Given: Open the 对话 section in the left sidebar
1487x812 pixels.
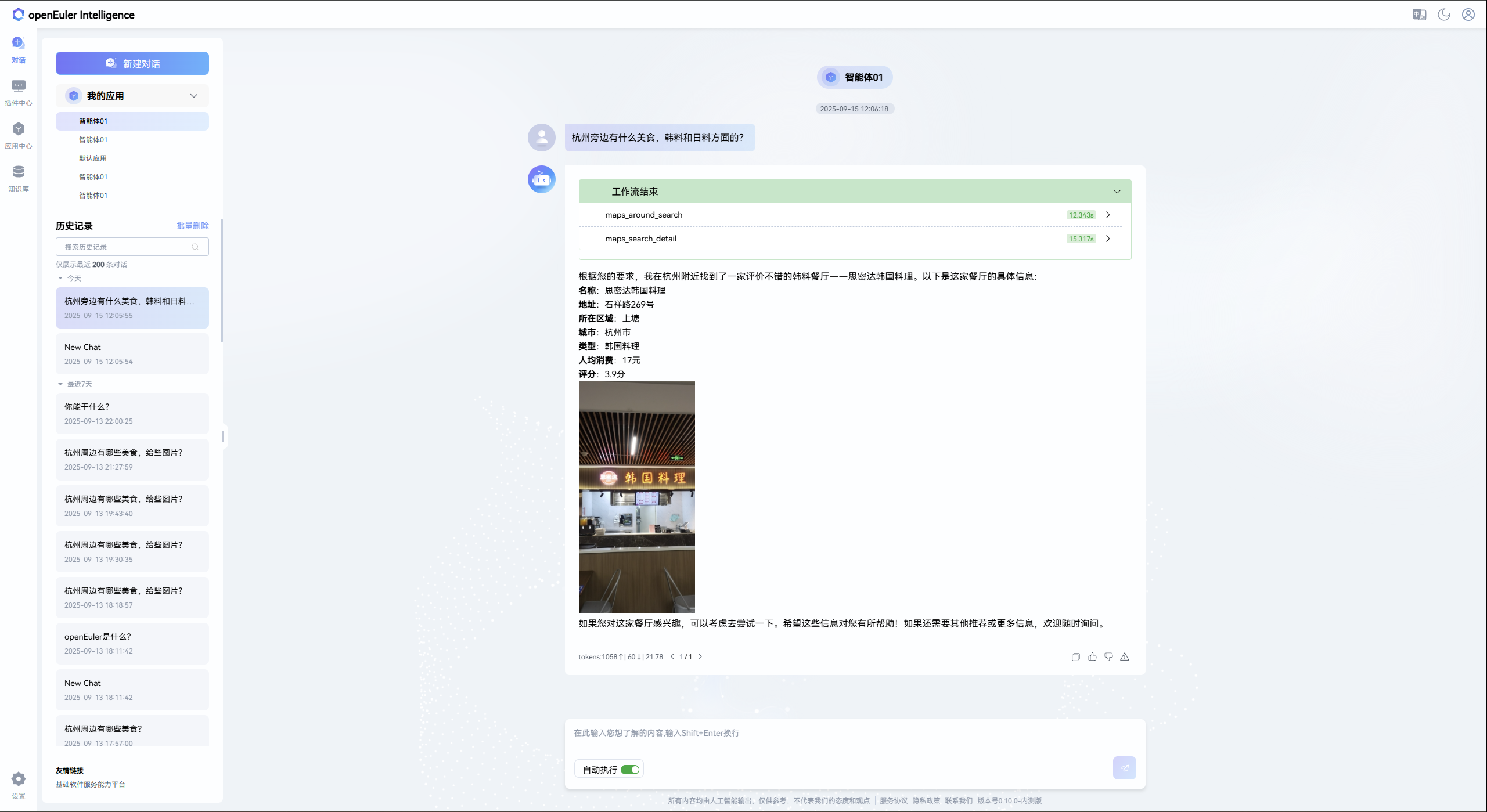Looking at the screenshot, I should tap(18, 50).
